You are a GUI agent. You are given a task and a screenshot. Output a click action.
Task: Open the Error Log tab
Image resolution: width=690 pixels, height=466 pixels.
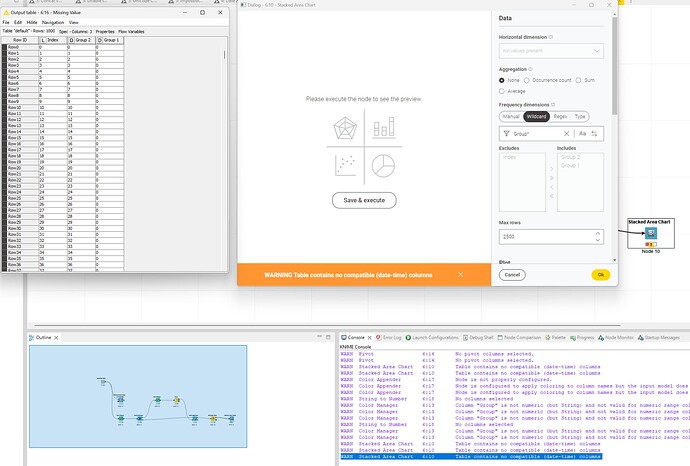coord(388,338)
